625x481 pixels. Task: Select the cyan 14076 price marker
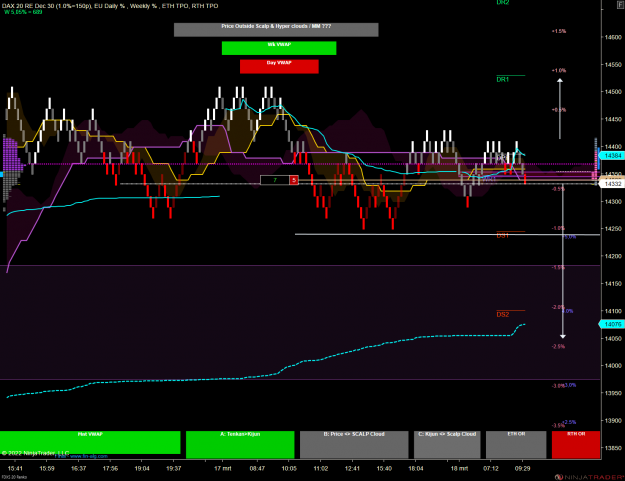tap(612, 324)
